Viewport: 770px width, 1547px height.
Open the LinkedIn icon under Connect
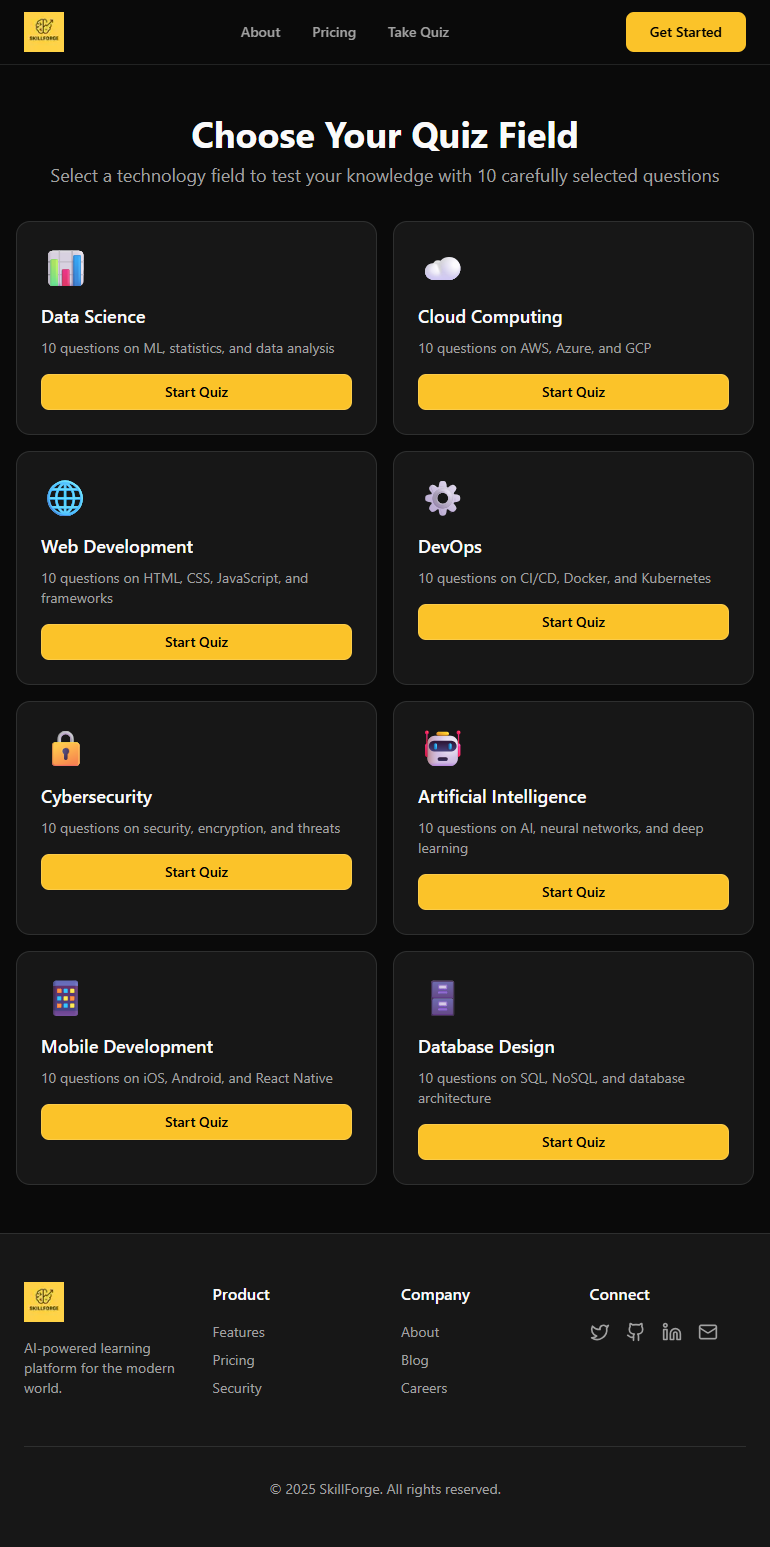(x=671, y=1331)
